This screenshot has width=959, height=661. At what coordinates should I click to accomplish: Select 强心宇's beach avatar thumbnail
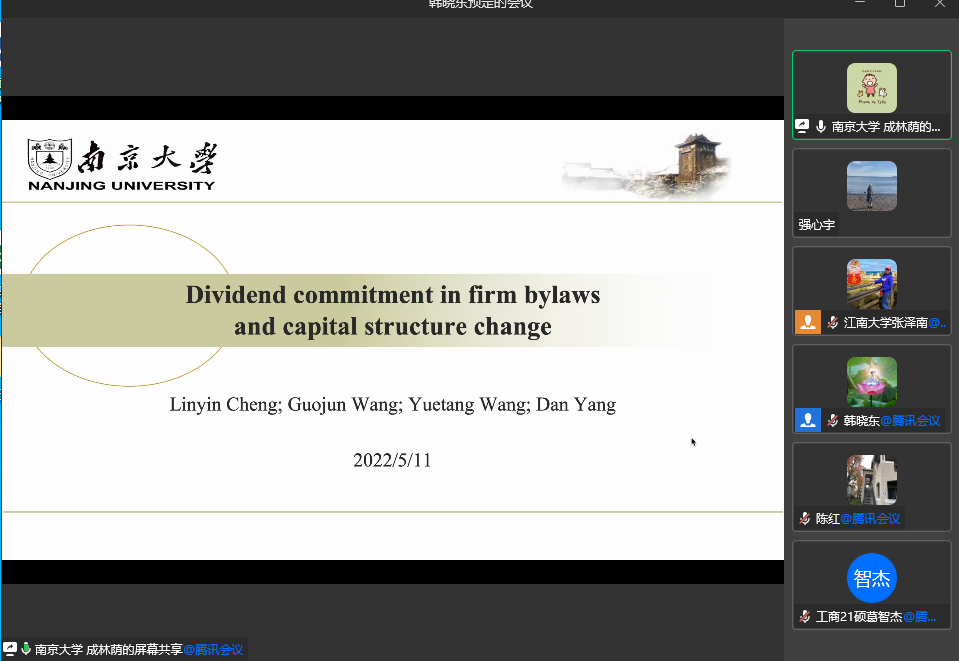coord(871,186)
